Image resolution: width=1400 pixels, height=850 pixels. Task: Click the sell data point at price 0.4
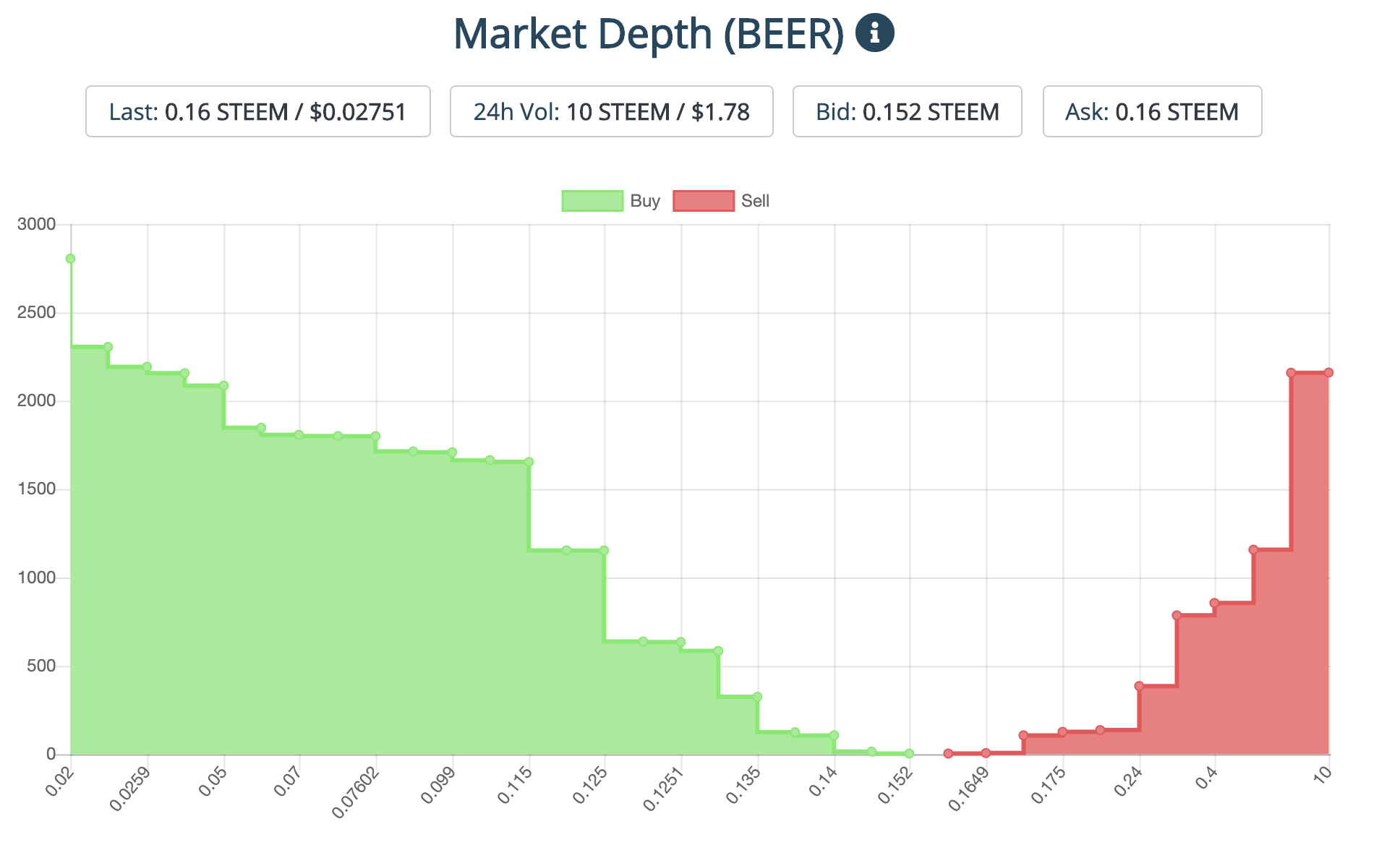point(1214,603)
